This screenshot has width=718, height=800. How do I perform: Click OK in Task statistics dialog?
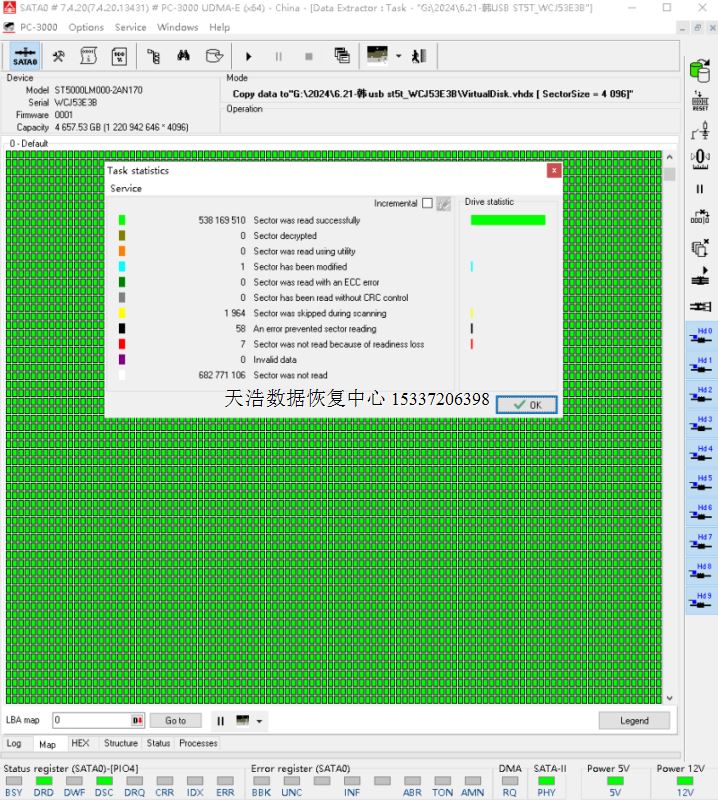point(526,405)
